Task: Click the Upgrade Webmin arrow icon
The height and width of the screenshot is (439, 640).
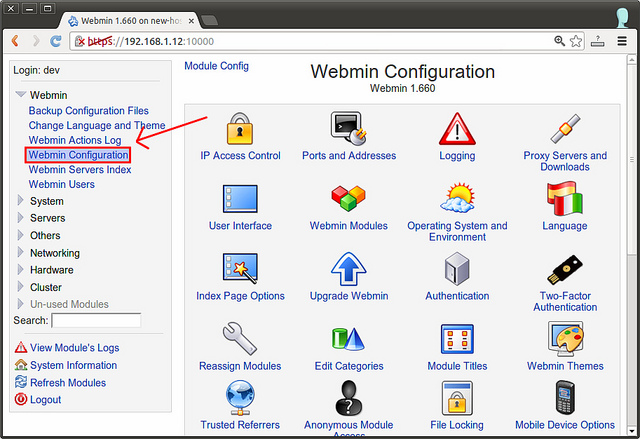Action: click(x=349, y=269)
